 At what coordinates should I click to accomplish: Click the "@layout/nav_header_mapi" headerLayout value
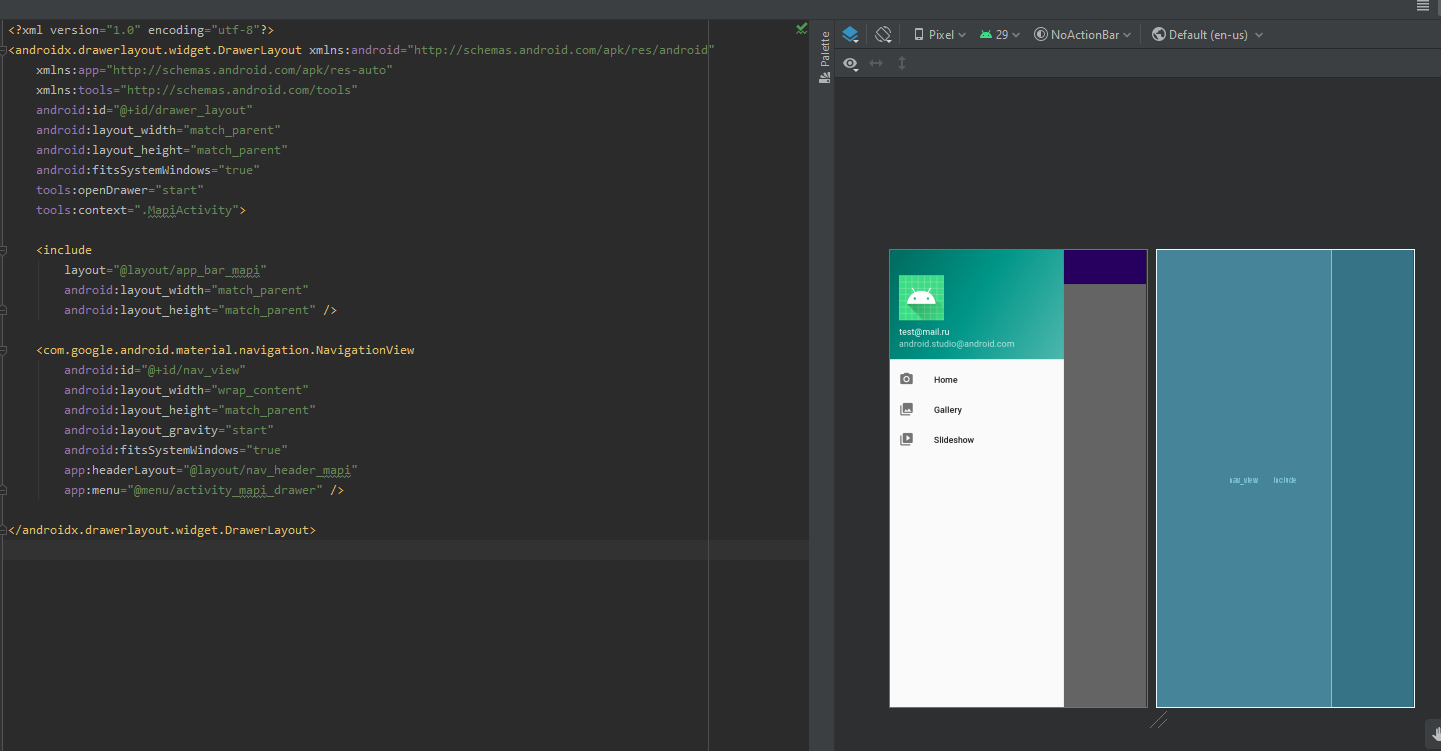click(x=270, y=470)
